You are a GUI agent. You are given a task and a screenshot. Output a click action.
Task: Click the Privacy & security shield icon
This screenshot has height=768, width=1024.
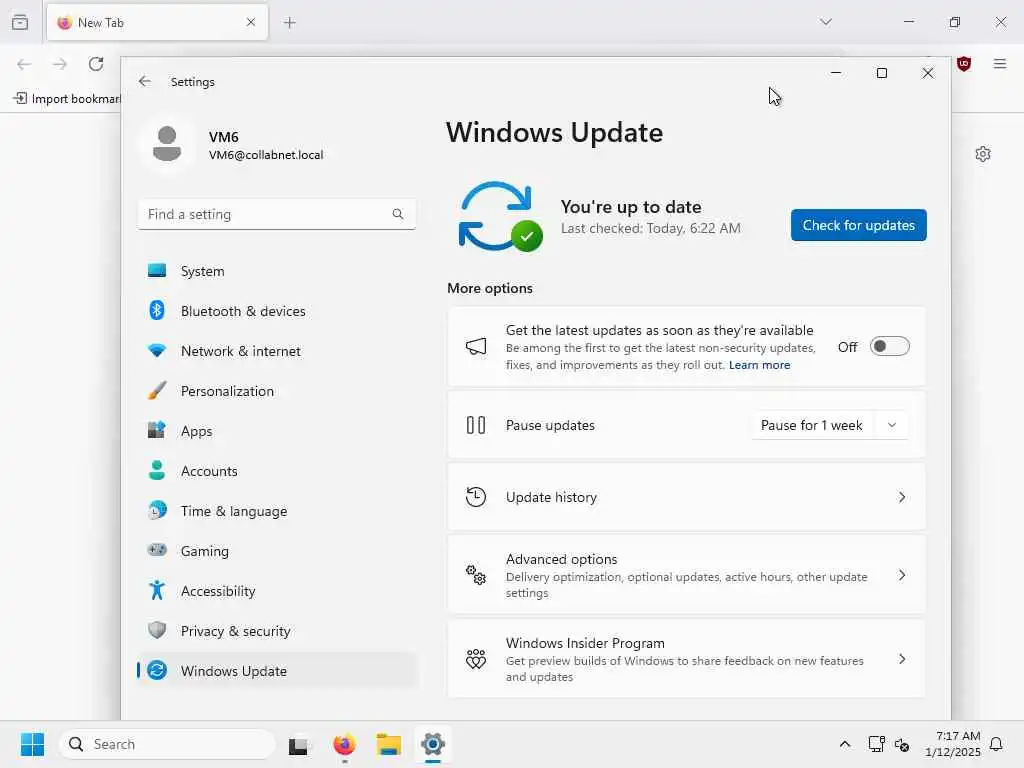[x=157, y=630]
